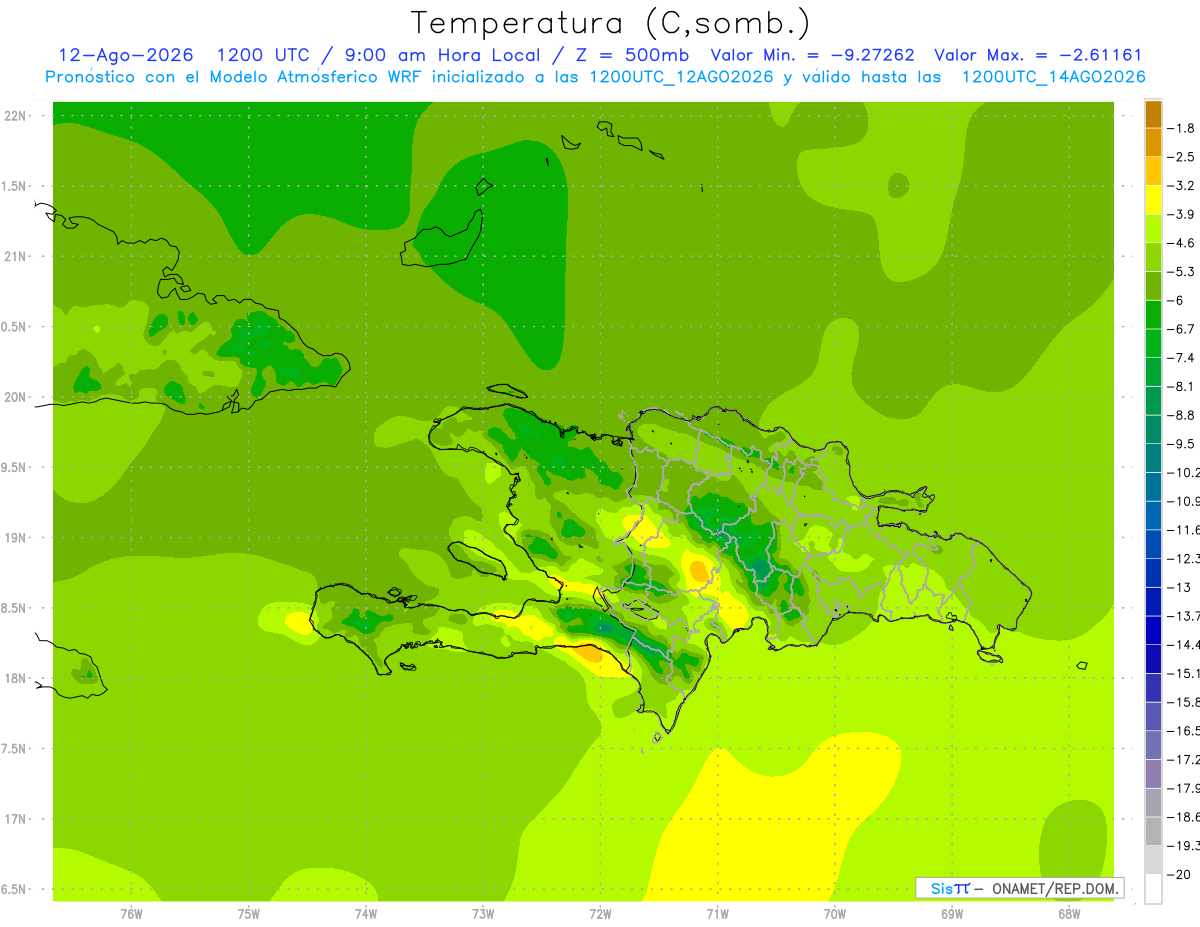
Task: Select the green swatch between -6 and -6.7
Action: click(x=1153, y=315)
